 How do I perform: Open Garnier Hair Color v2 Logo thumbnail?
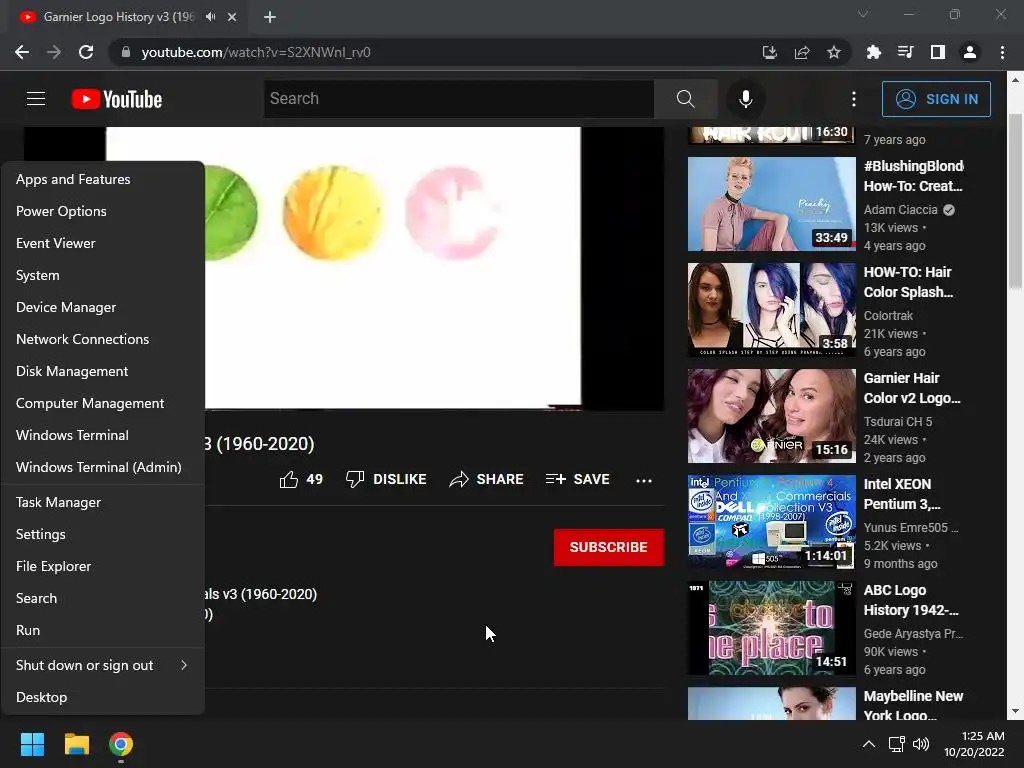(x=771, y=416)
